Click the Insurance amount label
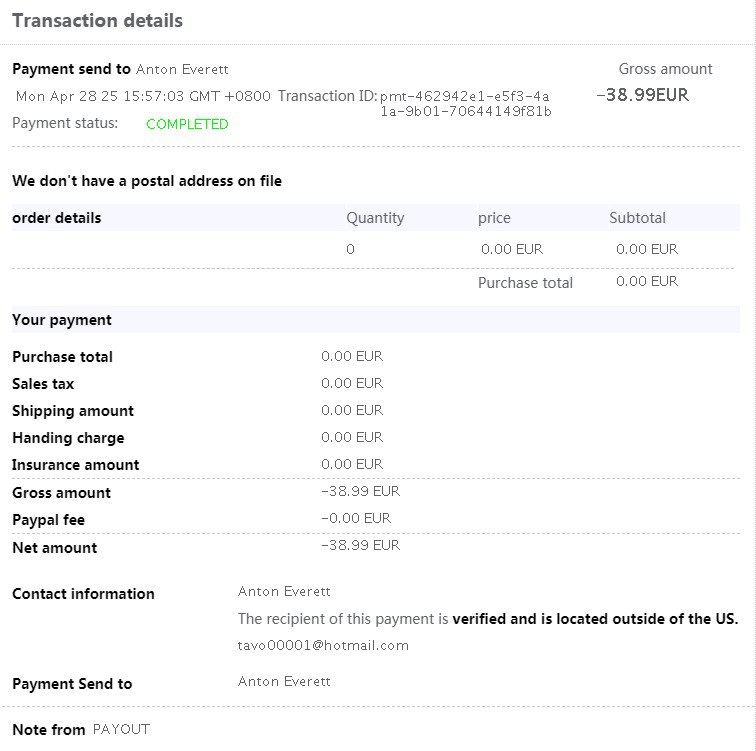This screenshot has height=751, width=756. pyautogui.click(x=76, y=465)
